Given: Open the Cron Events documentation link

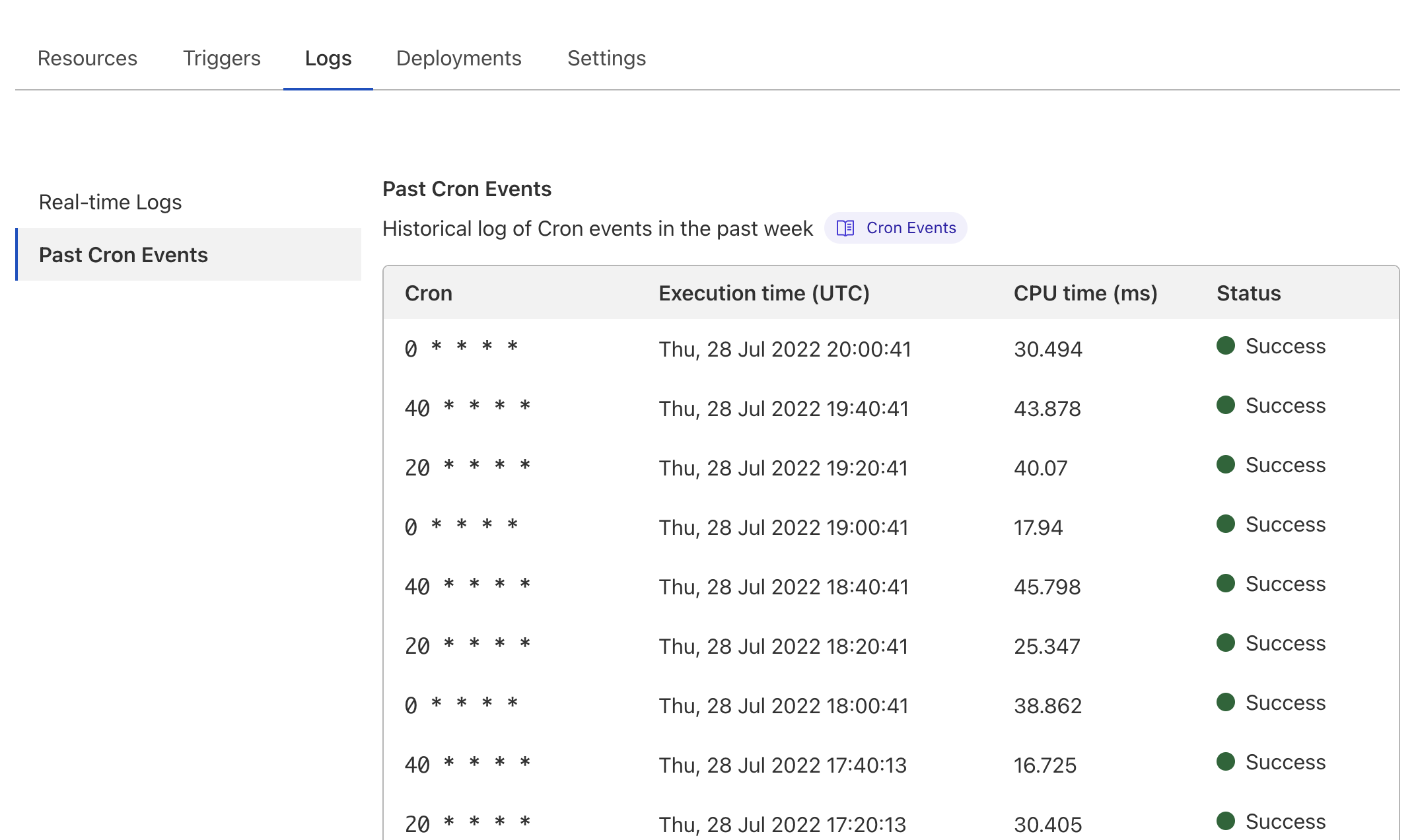Looking at the screenshot, I should point(910,228).
